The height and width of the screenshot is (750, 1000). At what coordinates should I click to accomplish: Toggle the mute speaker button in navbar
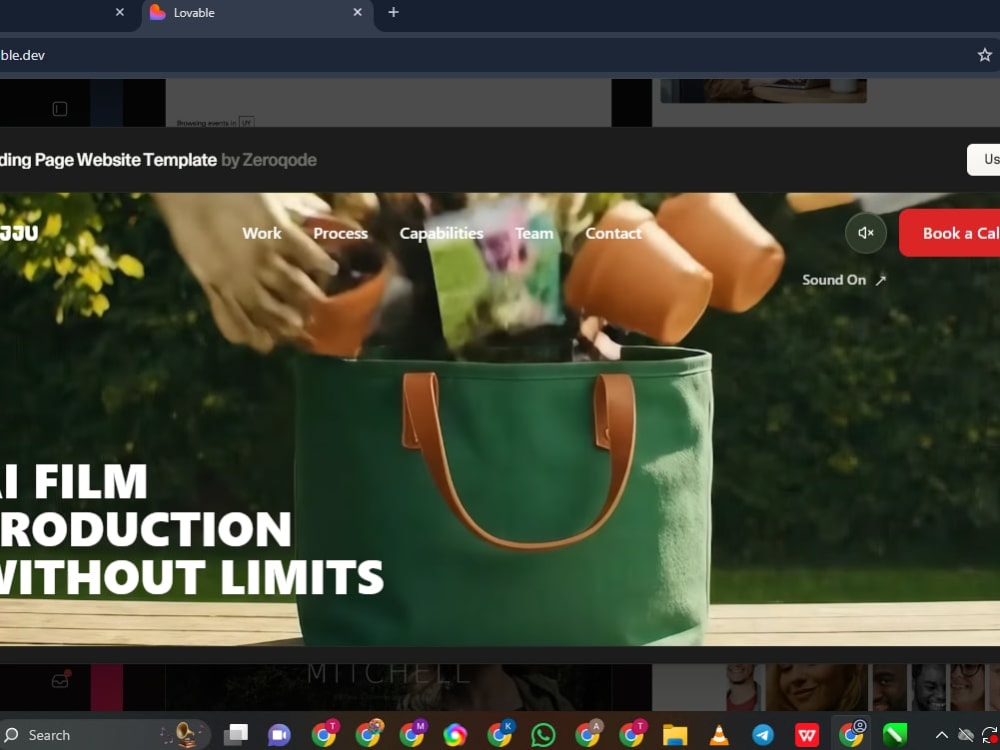pyautogui.click(x=865, y=233)
